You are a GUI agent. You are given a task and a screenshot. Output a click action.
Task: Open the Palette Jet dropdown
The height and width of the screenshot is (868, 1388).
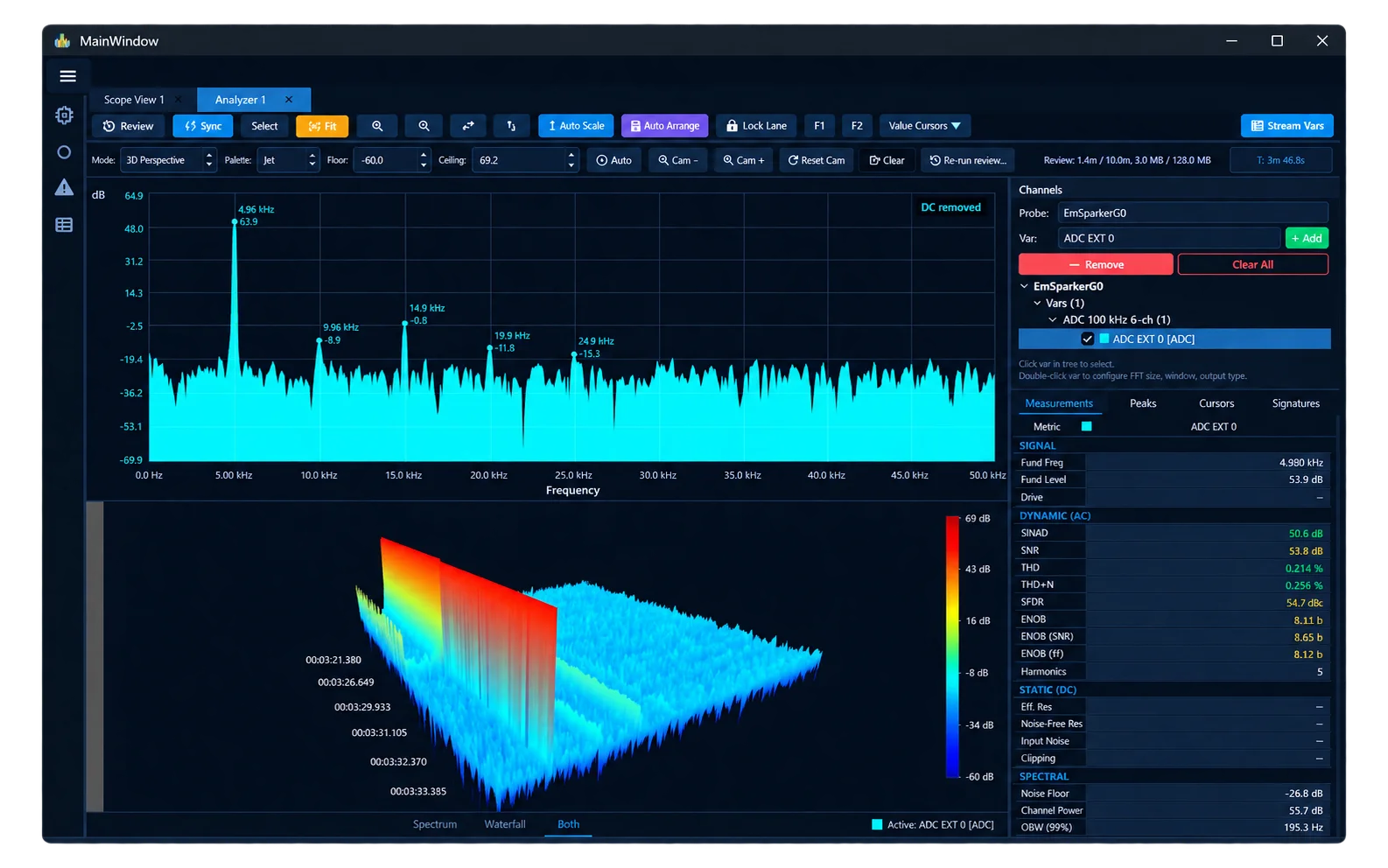tap(289, 160)
